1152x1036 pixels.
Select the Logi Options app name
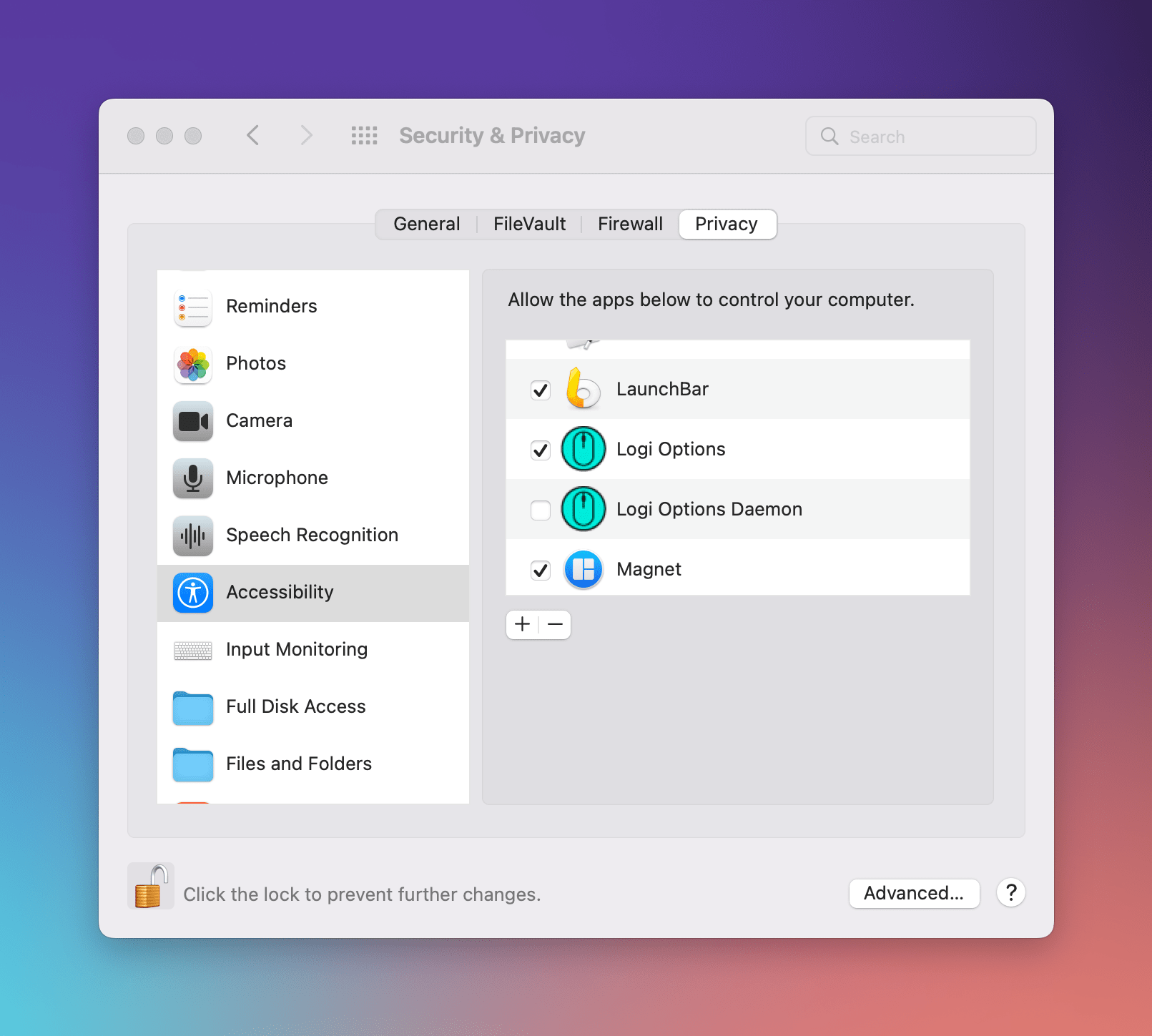tap(671, 449)
